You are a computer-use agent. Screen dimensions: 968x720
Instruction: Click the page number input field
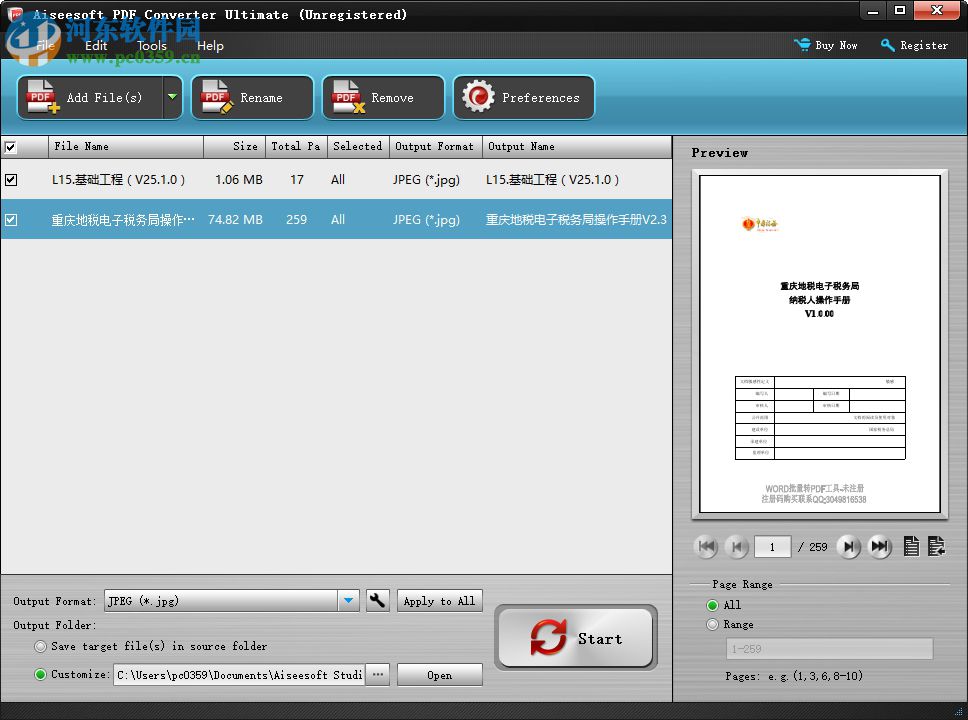(772, 547)
